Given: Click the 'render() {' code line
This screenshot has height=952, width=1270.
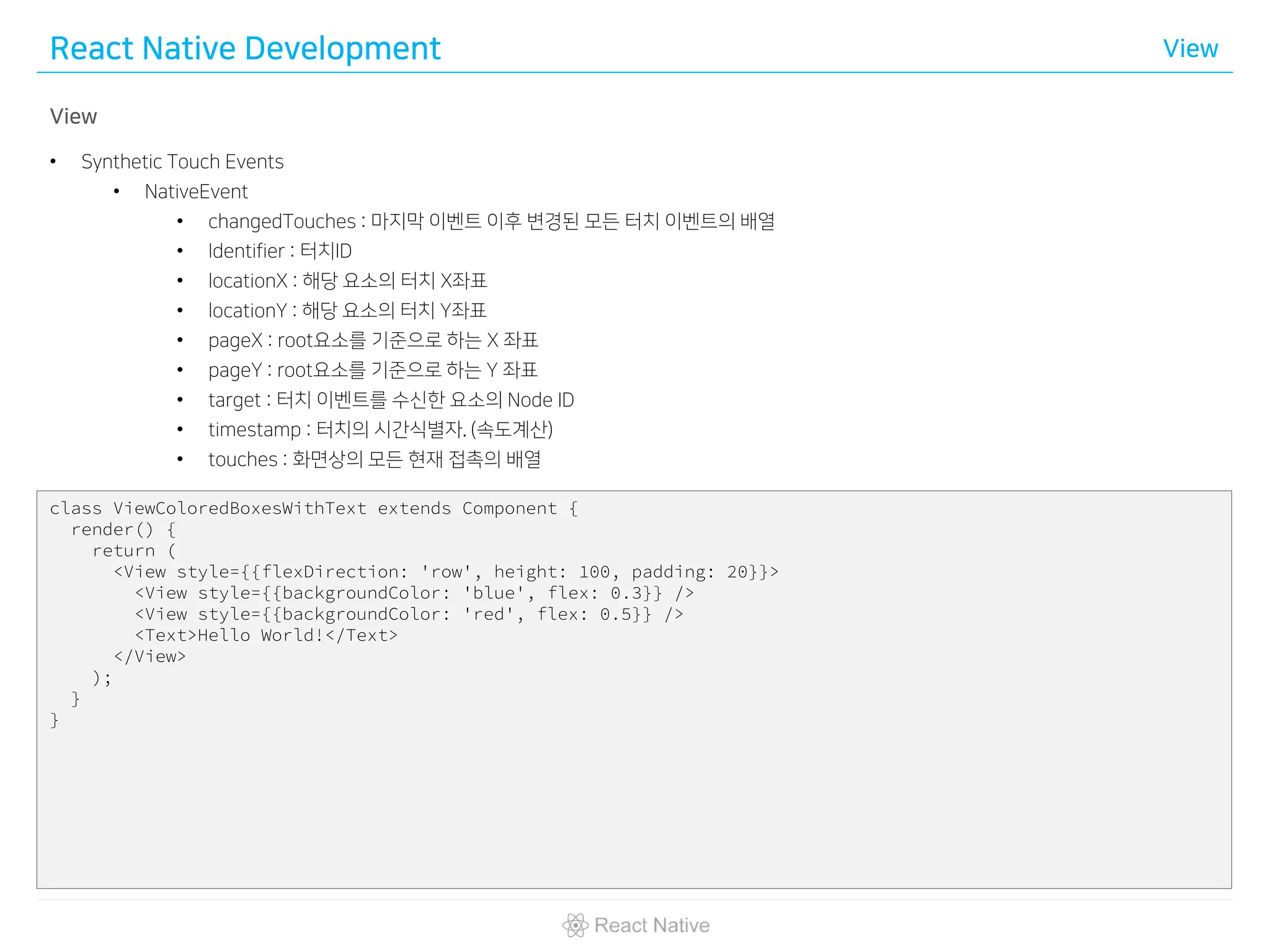Looking at the screenshot, I should pyautogui.click(x=123, y=530).
